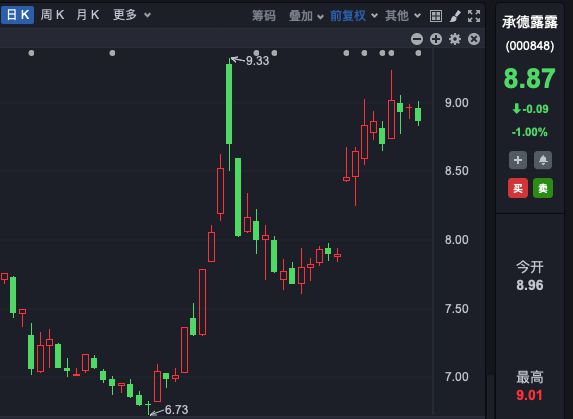
Task: Toggle the 筹码 chip distribution view
Action: pyautogui.click(x=263, y=16)
